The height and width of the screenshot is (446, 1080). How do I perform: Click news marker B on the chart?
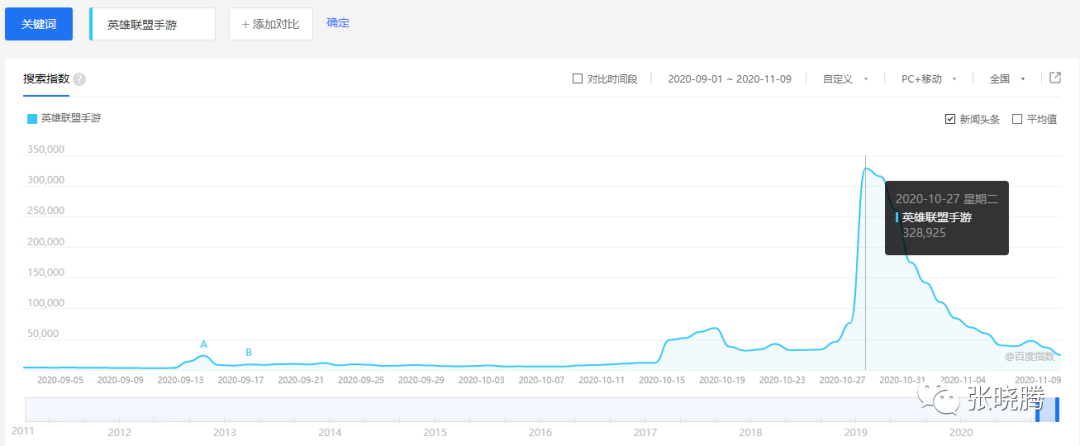249,352
